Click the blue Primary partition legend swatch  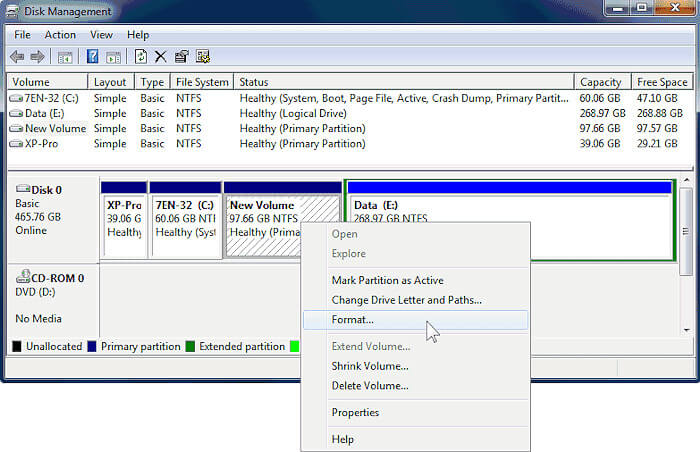[x=92, y=347]
